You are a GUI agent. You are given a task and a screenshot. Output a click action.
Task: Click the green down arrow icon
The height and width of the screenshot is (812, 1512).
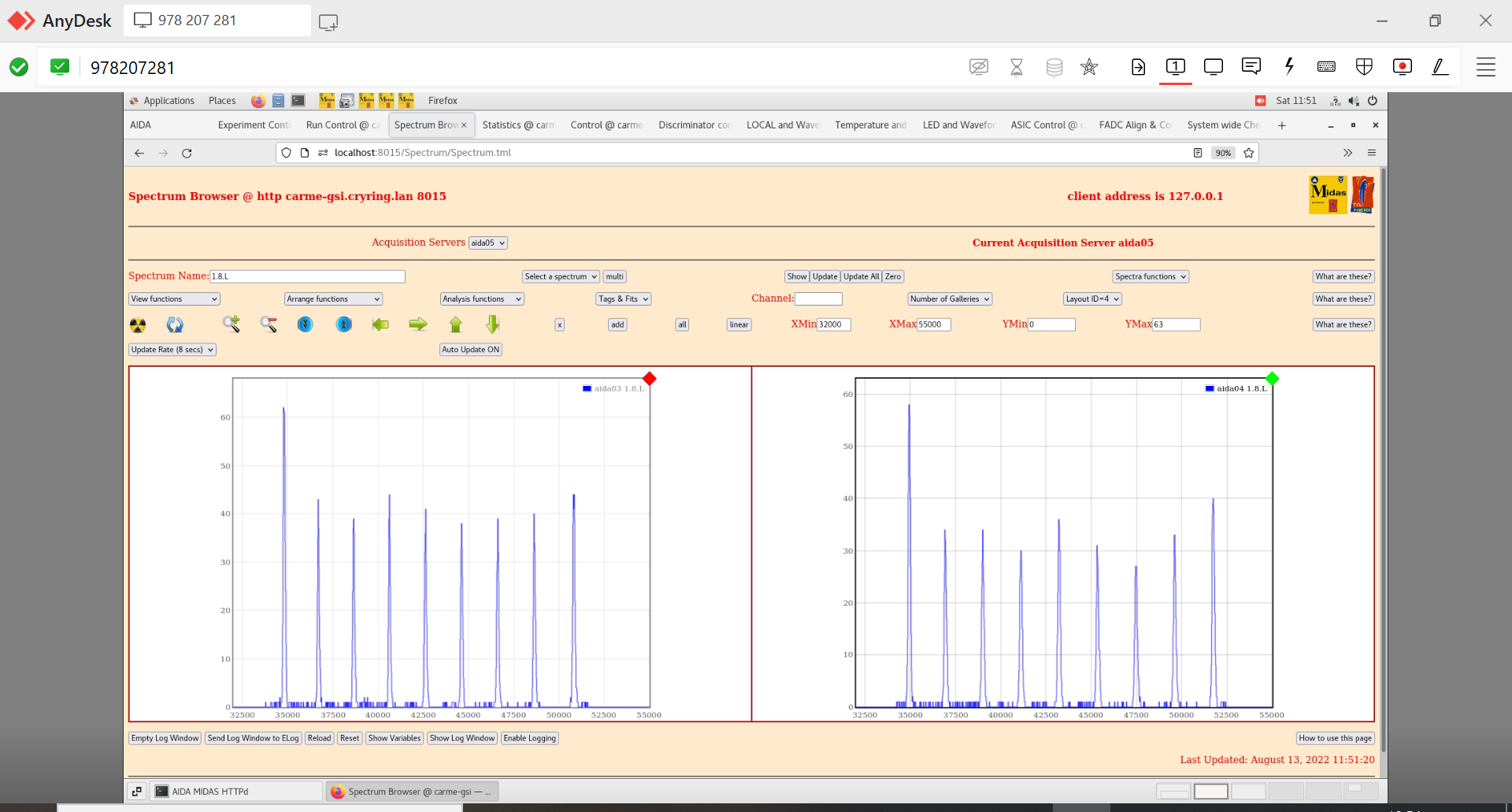point(493,324)
